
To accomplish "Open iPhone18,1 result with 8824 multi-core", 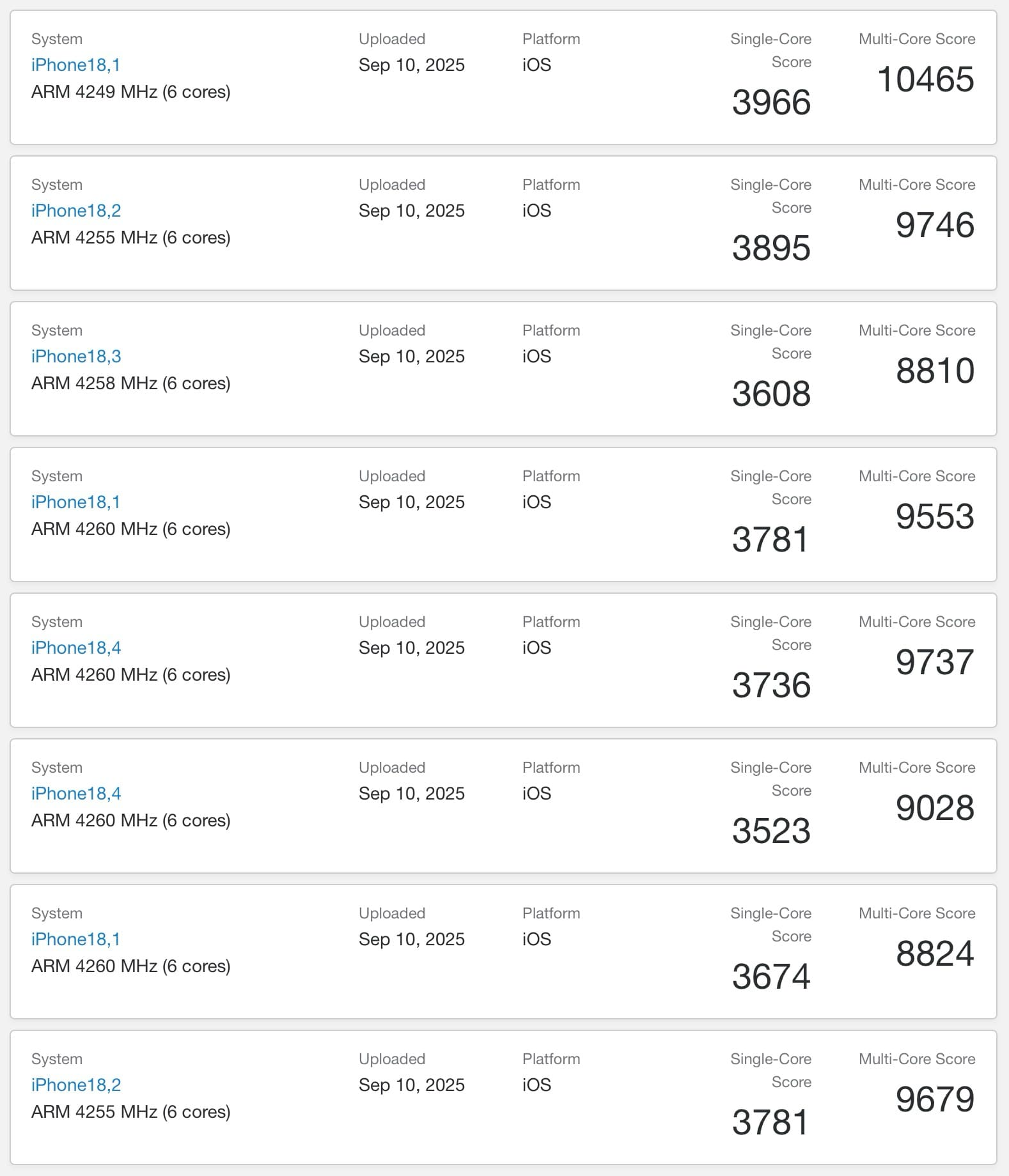I will 75,939.
